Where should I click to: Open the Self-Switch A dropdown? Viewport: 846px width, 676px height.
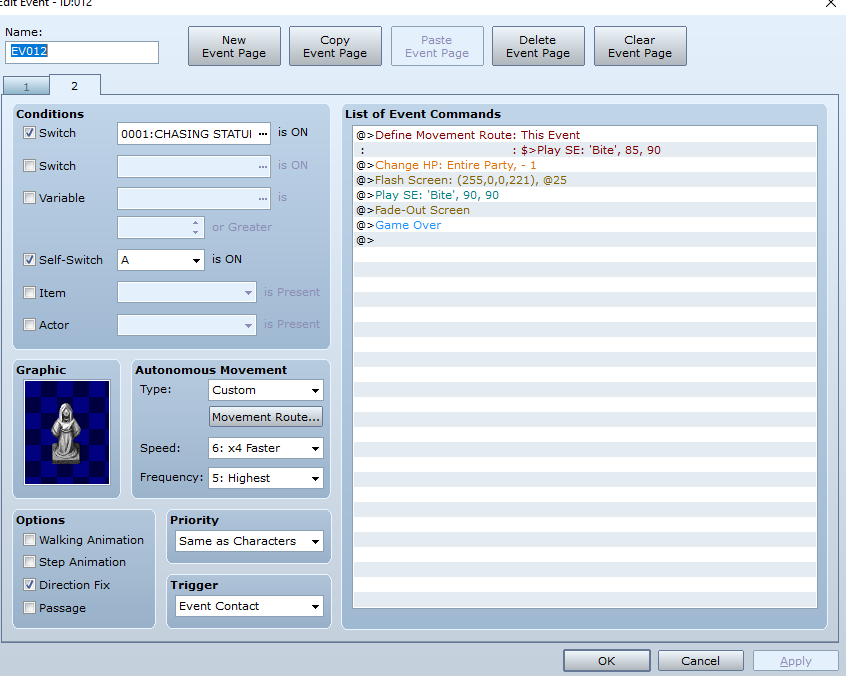(161, 260)
